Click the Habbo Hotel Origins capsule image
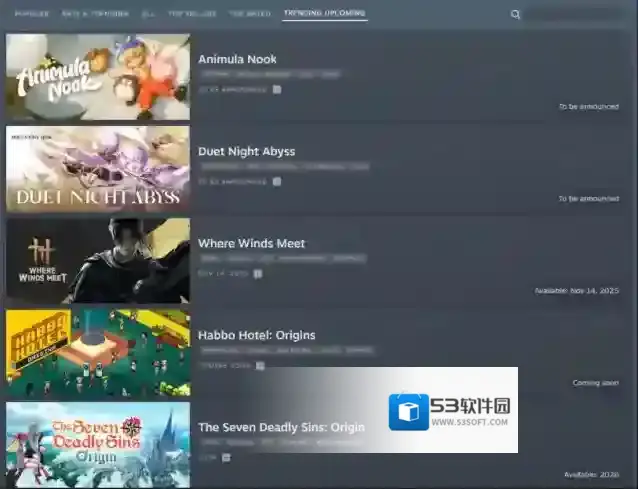 [98, 352]
